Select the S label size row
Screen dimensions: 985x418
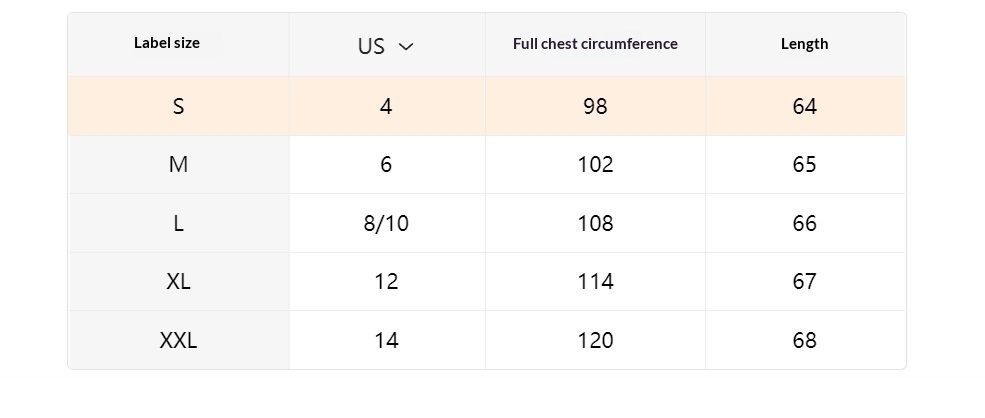(x=178, y=106)
